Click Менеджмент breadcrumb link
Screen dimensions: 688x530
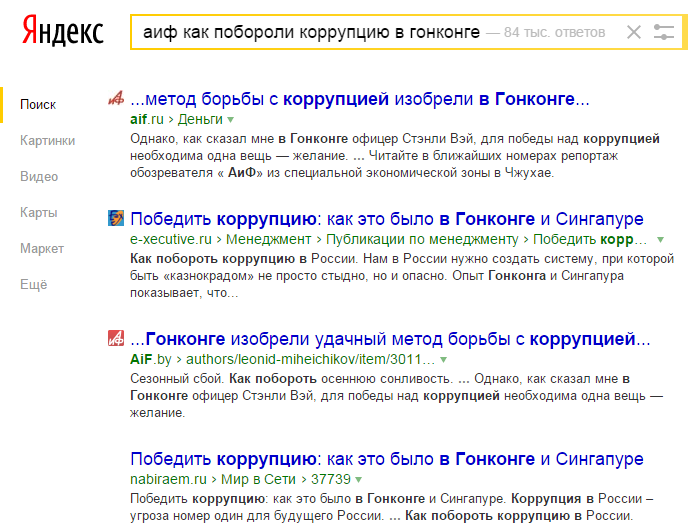(269, 239)
